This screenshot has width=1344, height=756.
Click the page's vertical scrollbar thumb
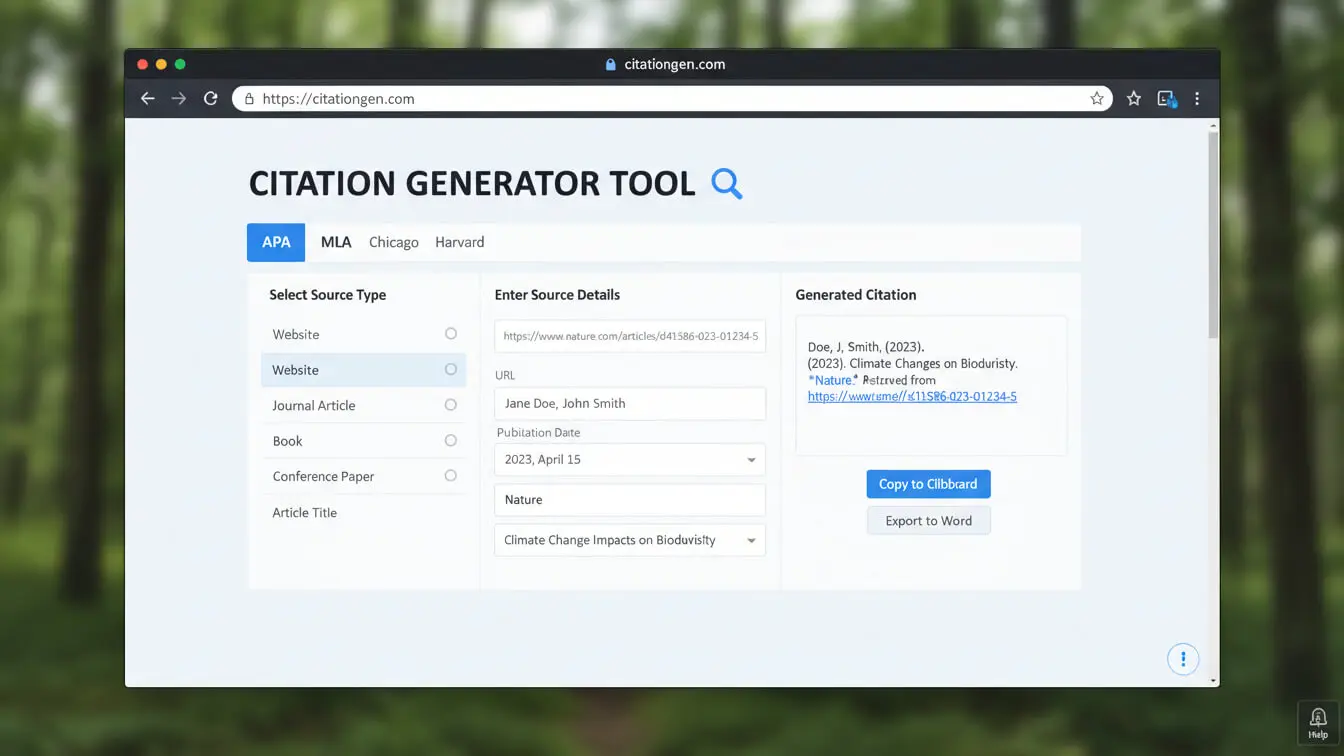click(1213, 236)
